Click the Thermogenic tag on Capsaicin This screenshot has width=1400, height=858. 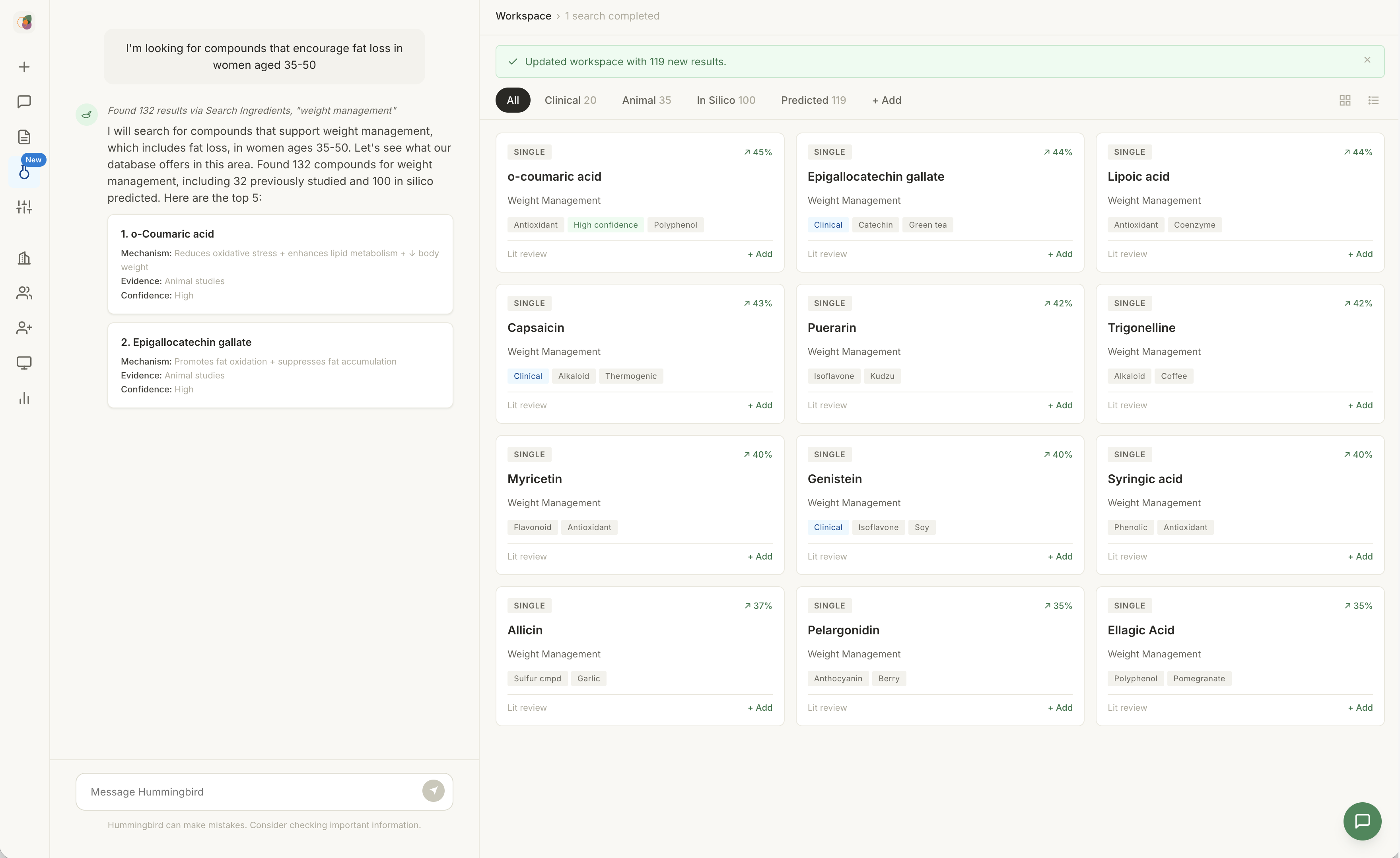[x=631, y=376]
